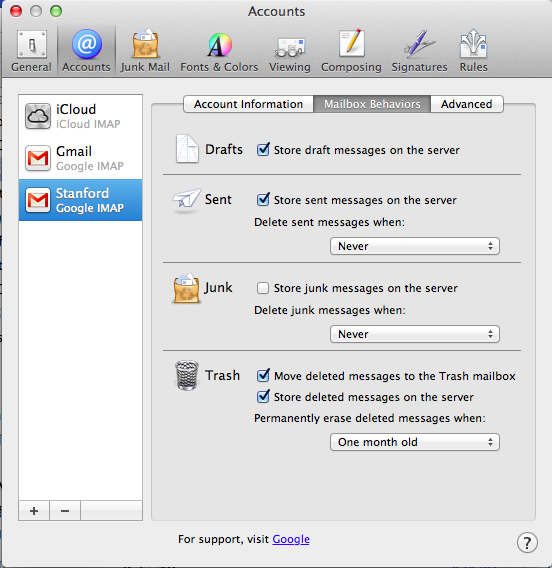Uncheck Store sent messages on the server

[x=263, y=200]
